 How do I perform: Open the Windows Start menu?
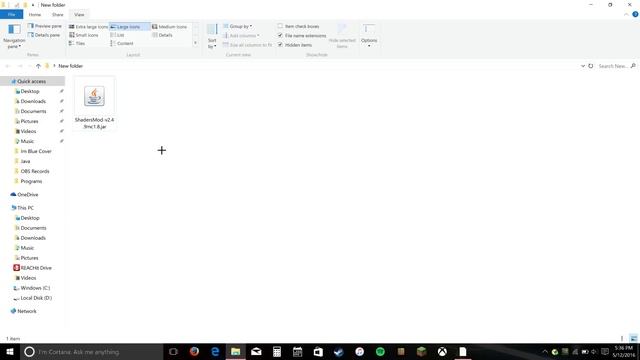(x=10, y=351)
